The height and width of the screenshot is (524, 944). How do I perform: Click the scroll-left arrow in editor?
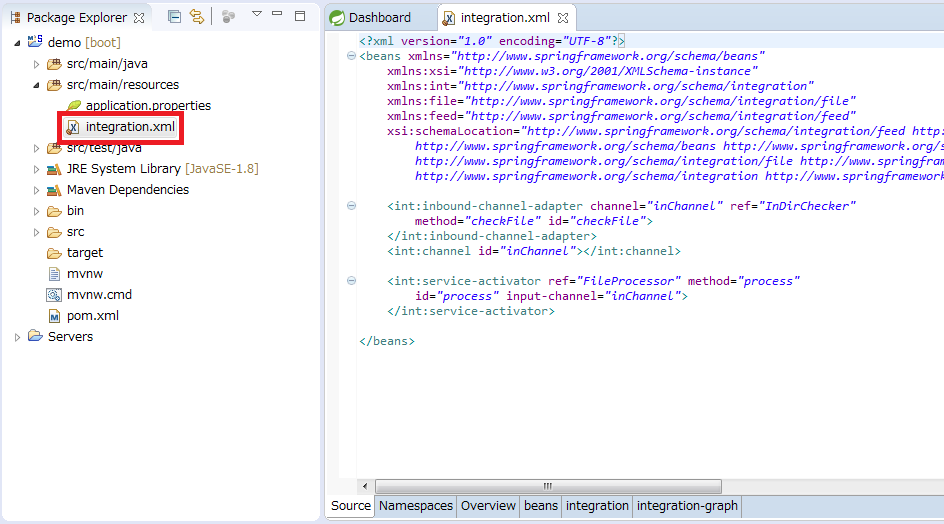pos(365,486)
